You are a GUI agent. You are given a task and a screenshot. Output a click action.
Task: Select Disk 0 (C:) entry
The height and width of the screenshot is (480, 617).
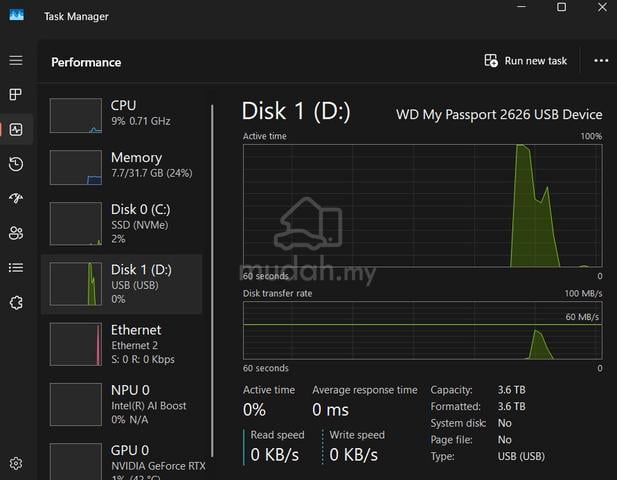pyautogui.click(x=122, y=223)
